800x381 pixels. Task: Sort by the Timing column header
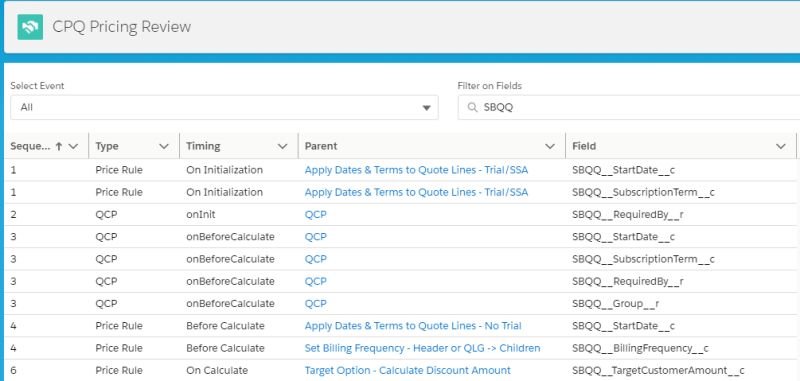coord(203,146)
